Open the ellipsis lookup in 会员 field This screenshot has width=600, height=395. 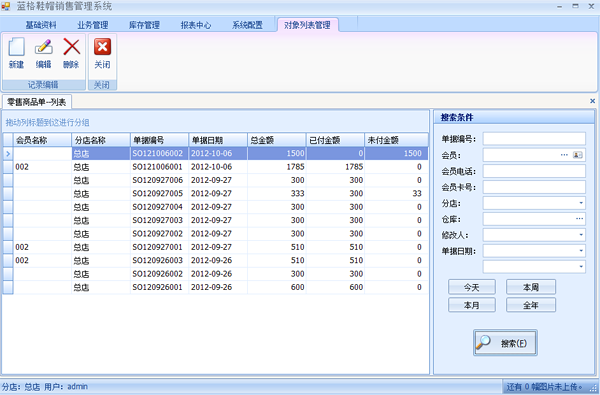[x=564, y=155]
